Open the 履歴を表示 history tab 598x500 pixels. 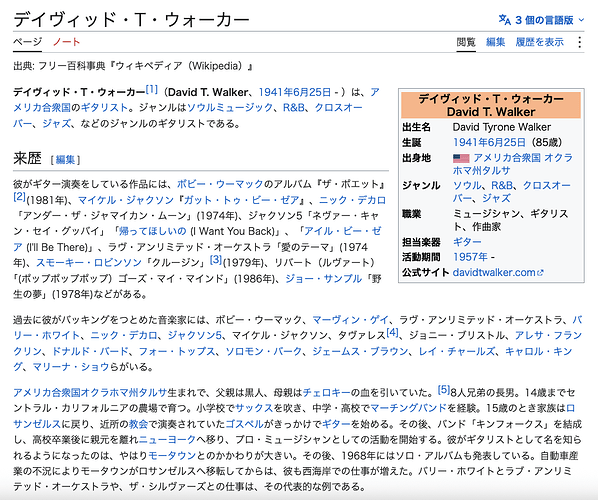point(540,42)
